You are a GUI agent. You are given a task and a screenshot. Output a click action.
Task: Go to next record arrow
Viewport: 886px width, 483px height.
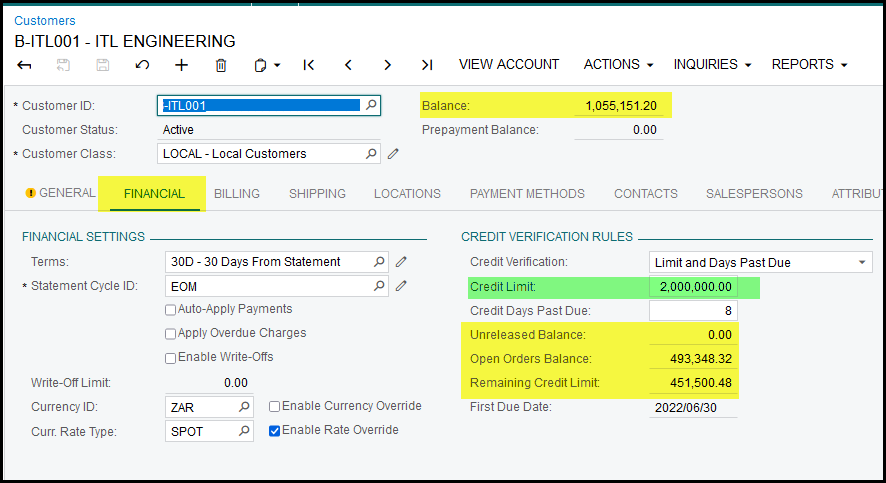[387, 65]
